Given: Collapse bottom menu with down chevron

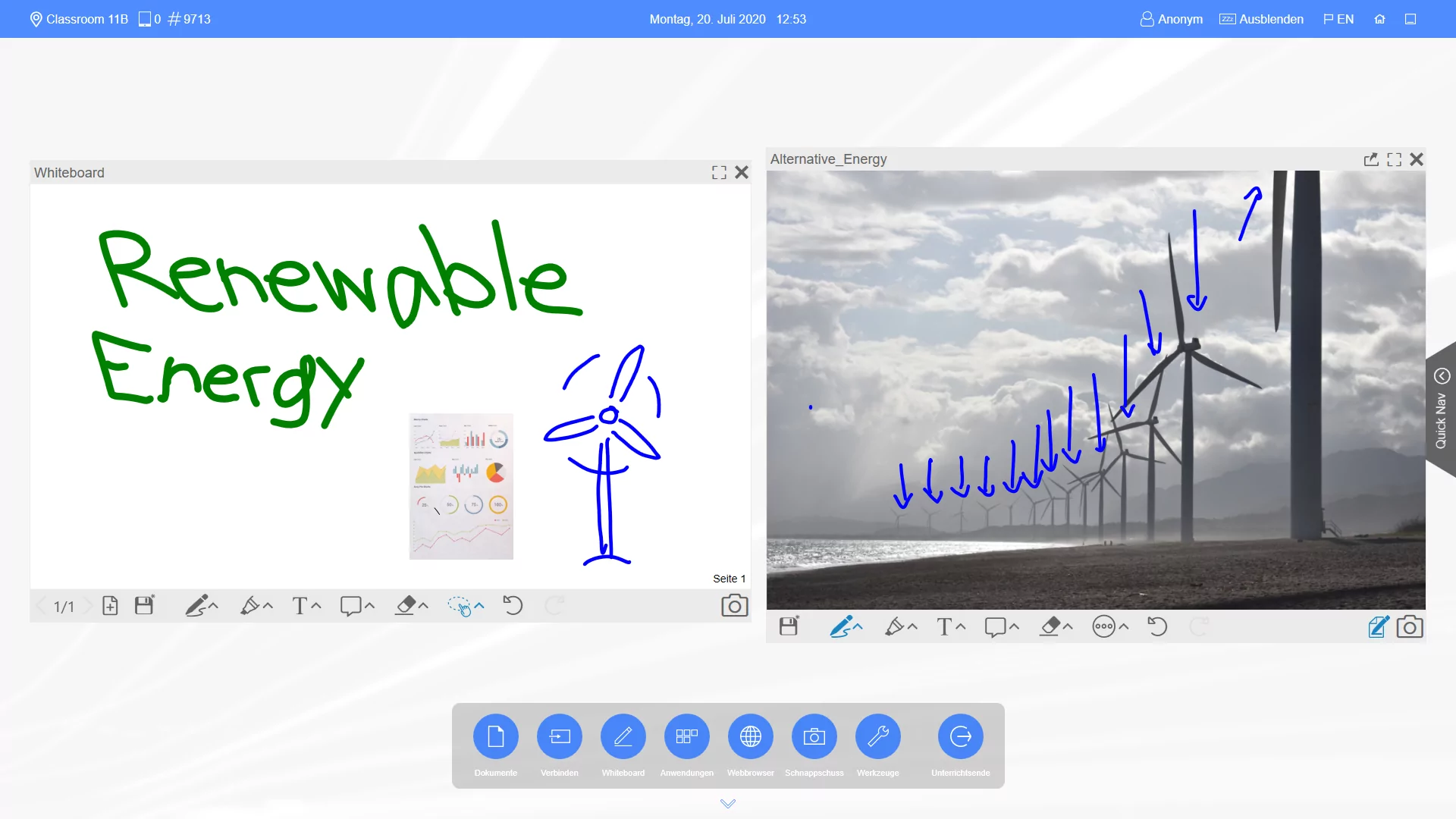Looking at the screenshot, I should tap(728, 803).
